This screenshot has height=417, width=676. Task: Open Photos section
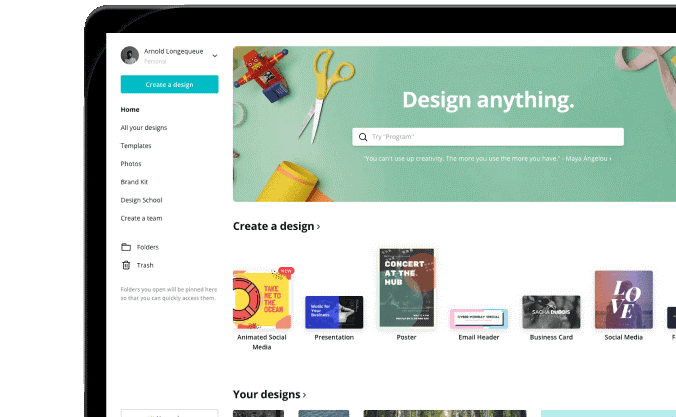coord(131,164)
